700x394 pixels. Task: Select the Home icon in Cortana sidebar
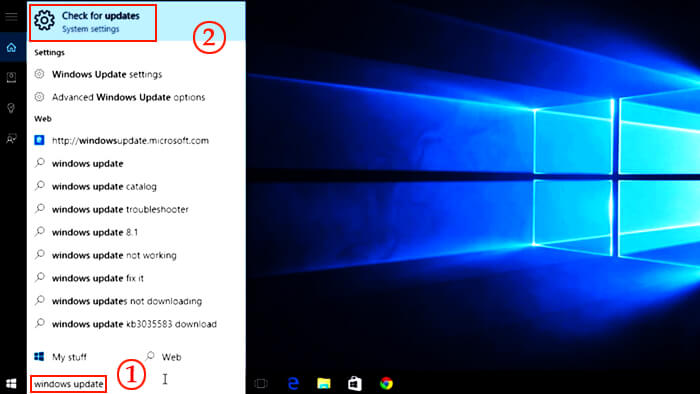coord(11,47)
